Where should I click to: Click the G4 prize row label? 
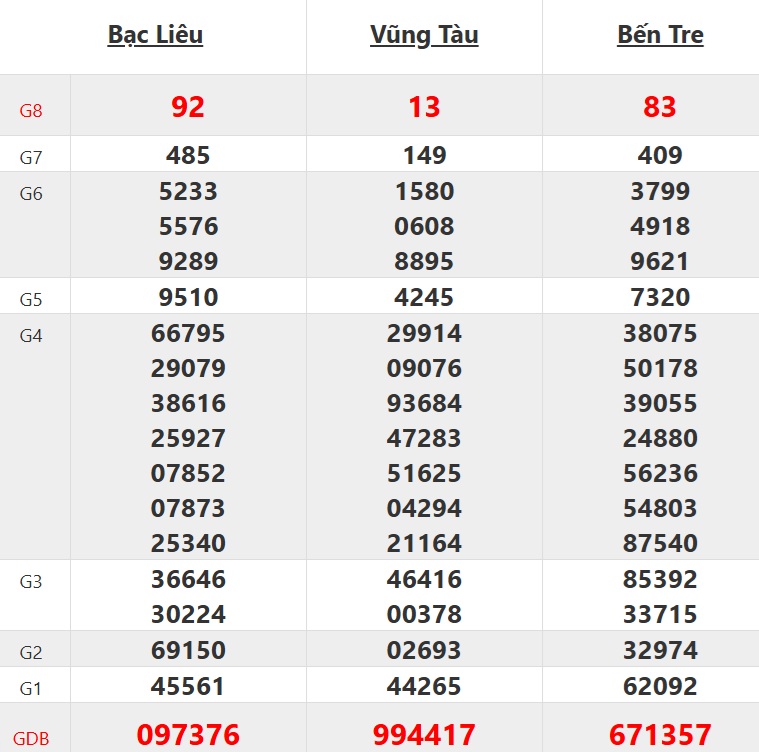click(x=31, y=335)
